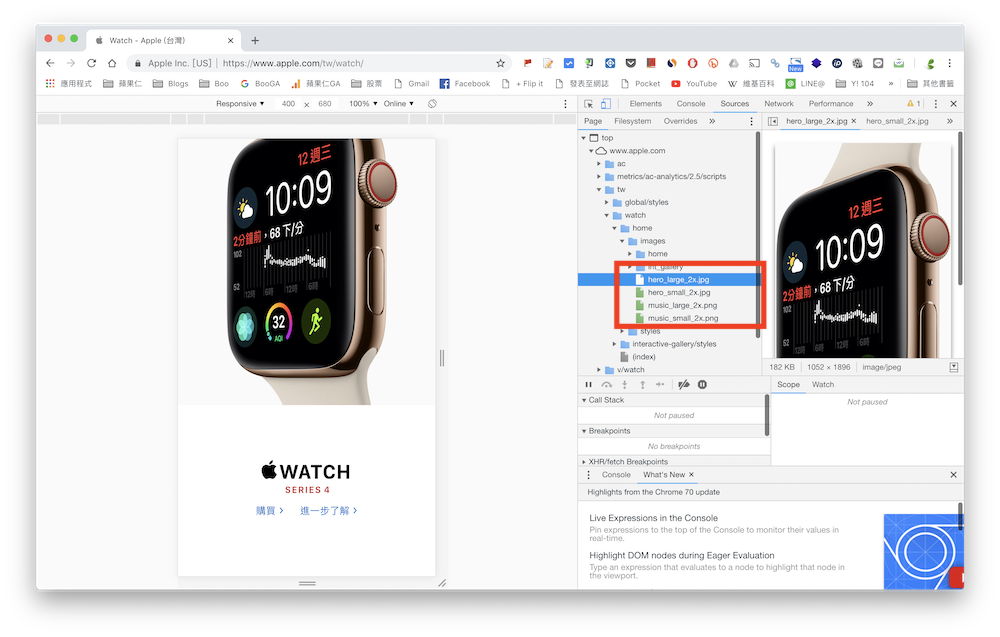Click the rotate device orientation icon
Screen dimensions: 1000x637
tap(432, 104)
